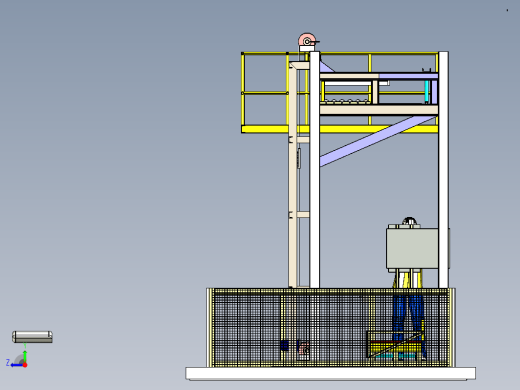Screen dimensions: 520x390
Task: Select the small pink motor inside the fence
Action: point(304,350)
